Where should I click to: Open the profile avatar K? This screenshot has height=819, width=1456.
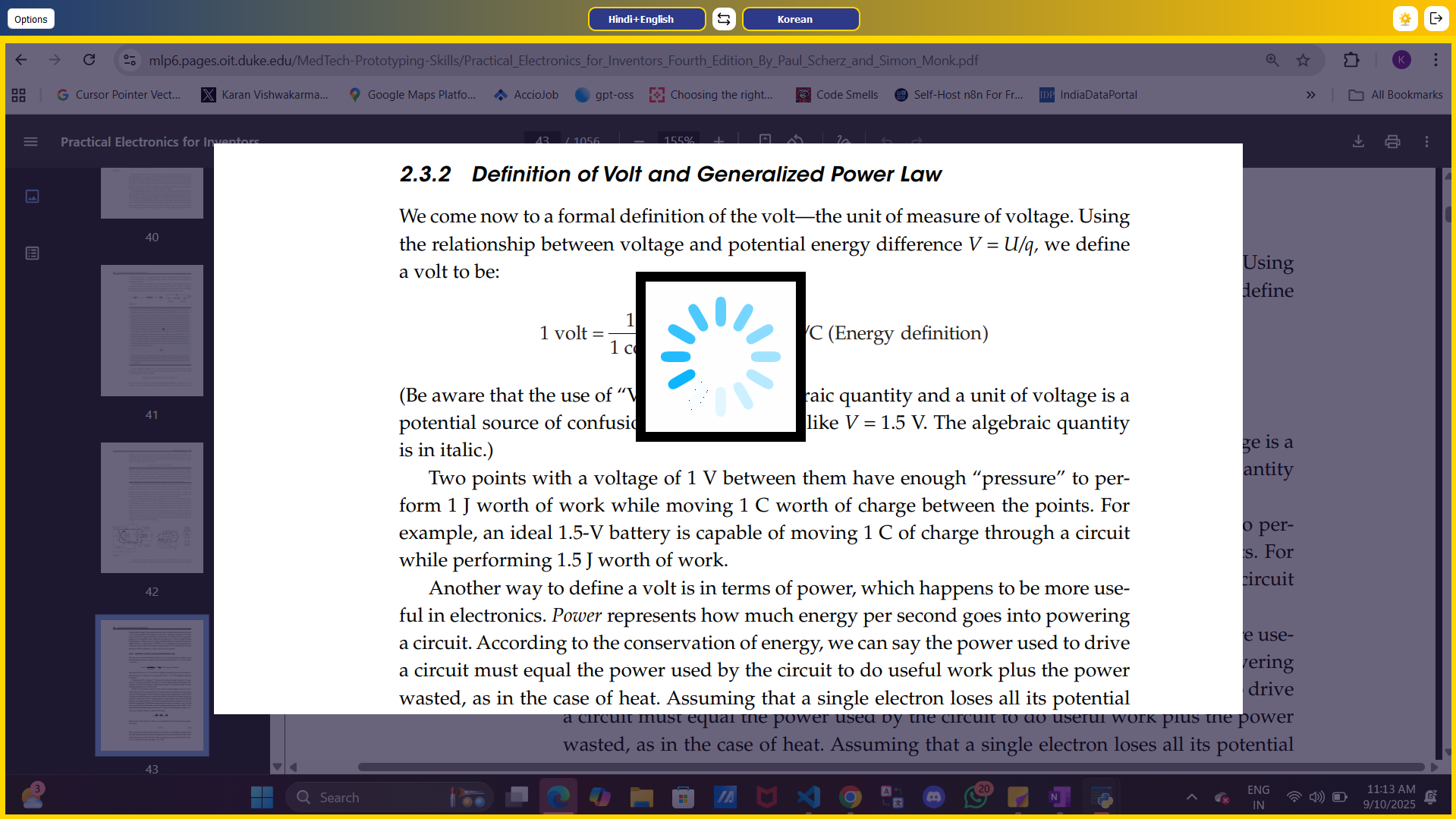tap(1401, 60)
